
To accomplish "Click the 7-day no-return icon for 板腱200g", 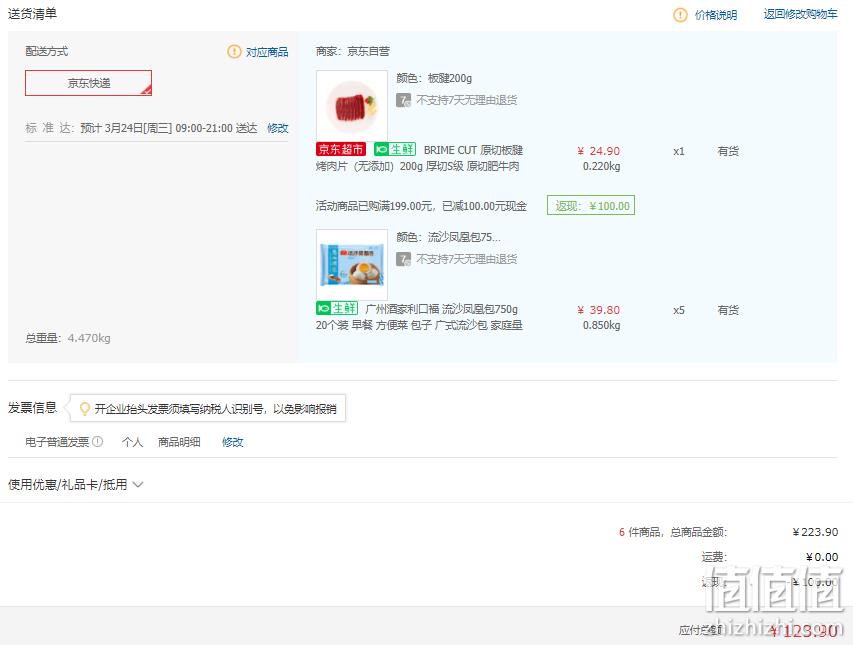I will tap(403, 100).
